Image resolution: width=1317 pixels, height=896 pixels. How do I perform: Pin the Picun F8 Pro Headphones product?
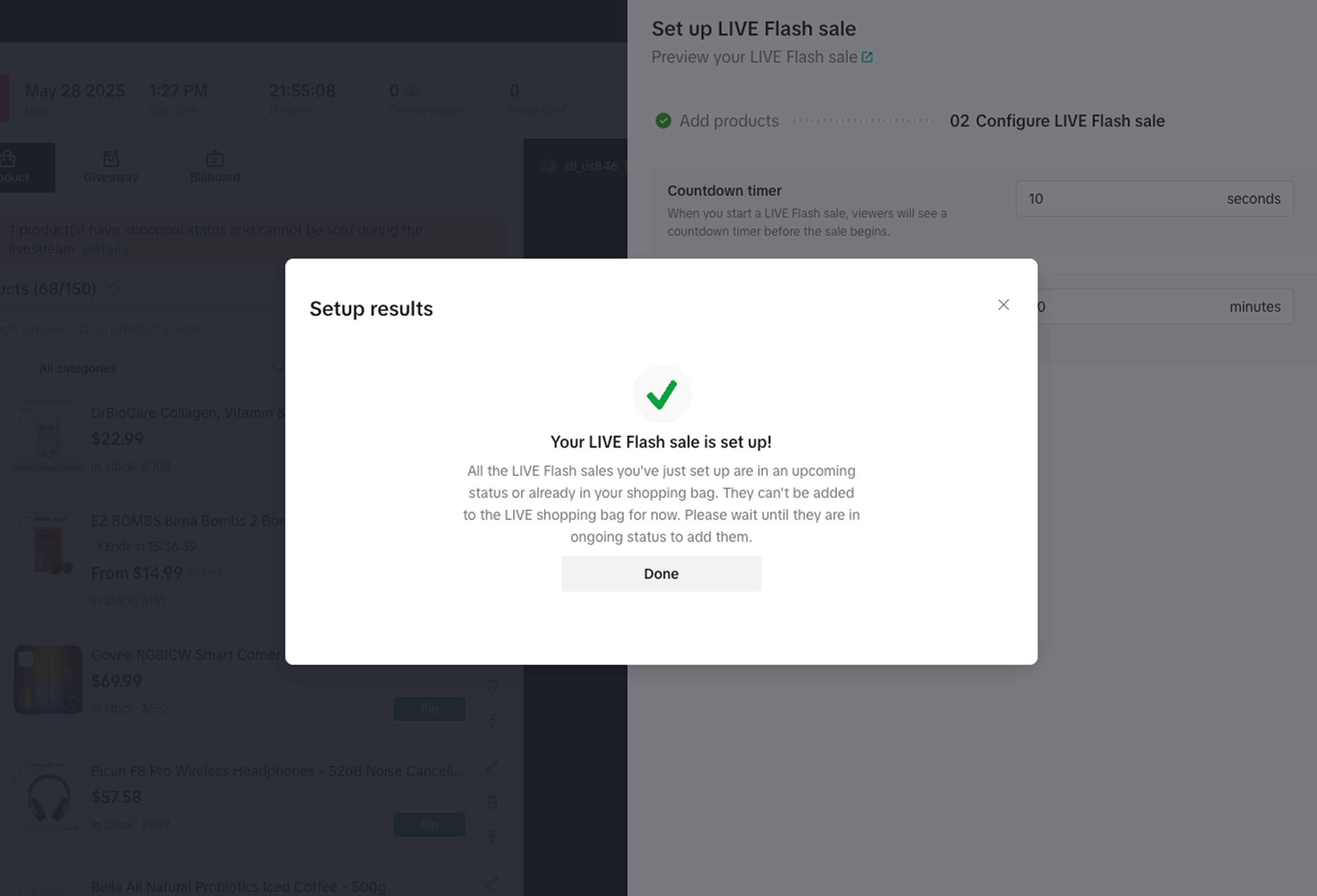(x=429, y=824)
